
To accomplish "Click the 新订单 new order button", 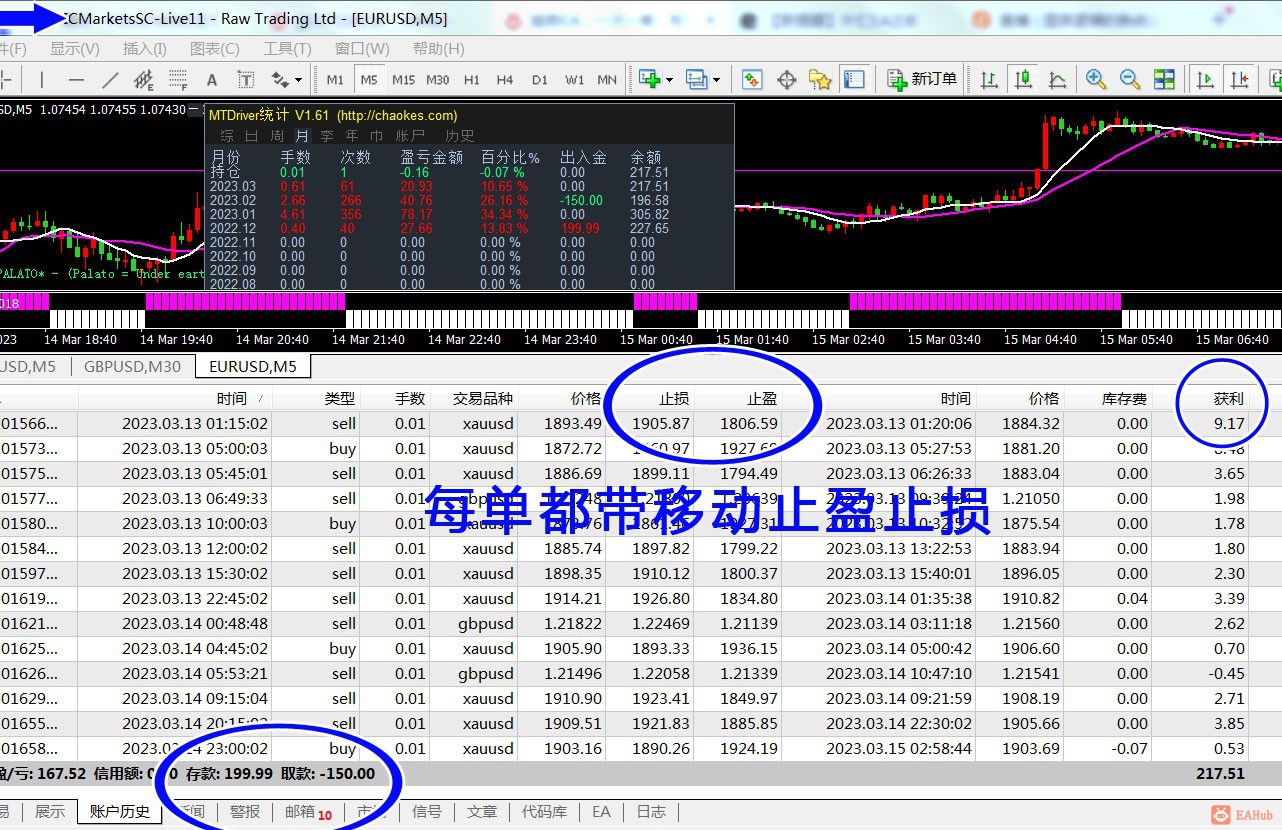I will 922,80.
